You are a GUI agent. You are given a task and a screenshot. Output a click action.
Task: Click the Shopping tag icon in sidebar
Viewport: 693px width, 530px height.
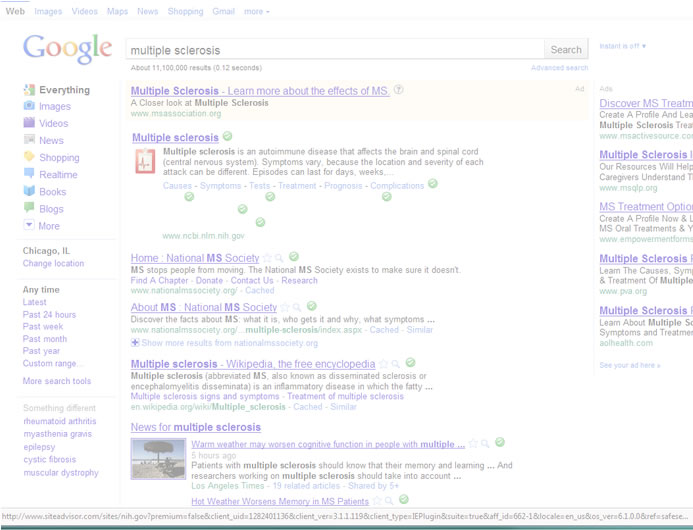29,156
